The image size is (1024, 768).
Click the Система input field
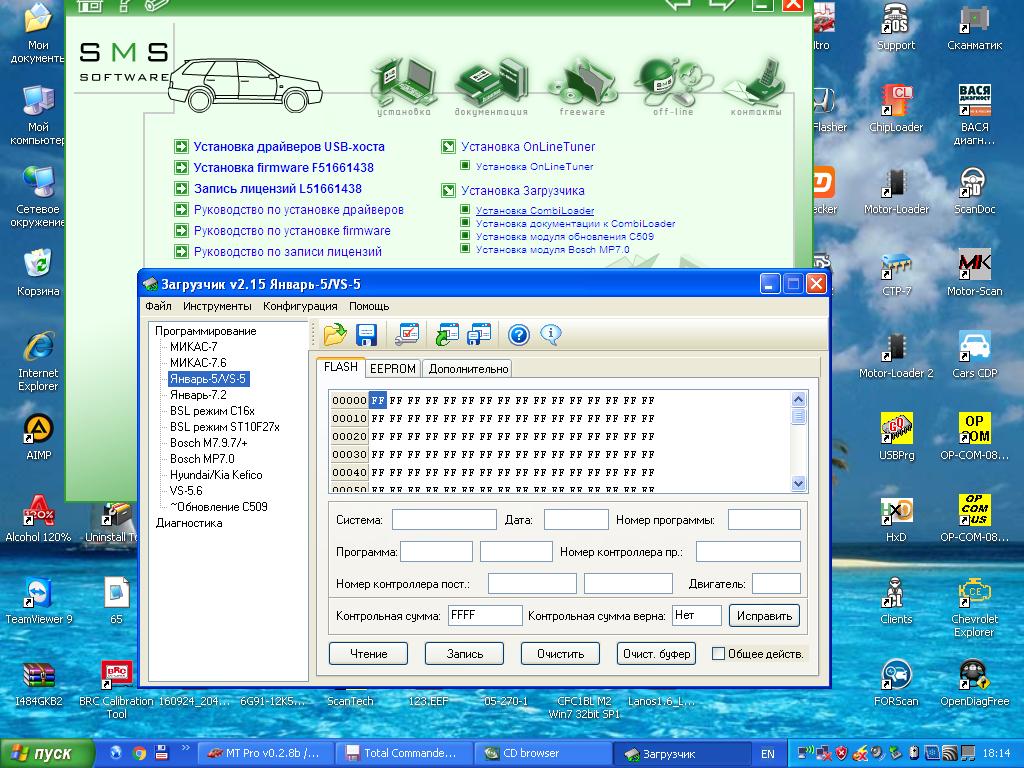click(444, 520)
